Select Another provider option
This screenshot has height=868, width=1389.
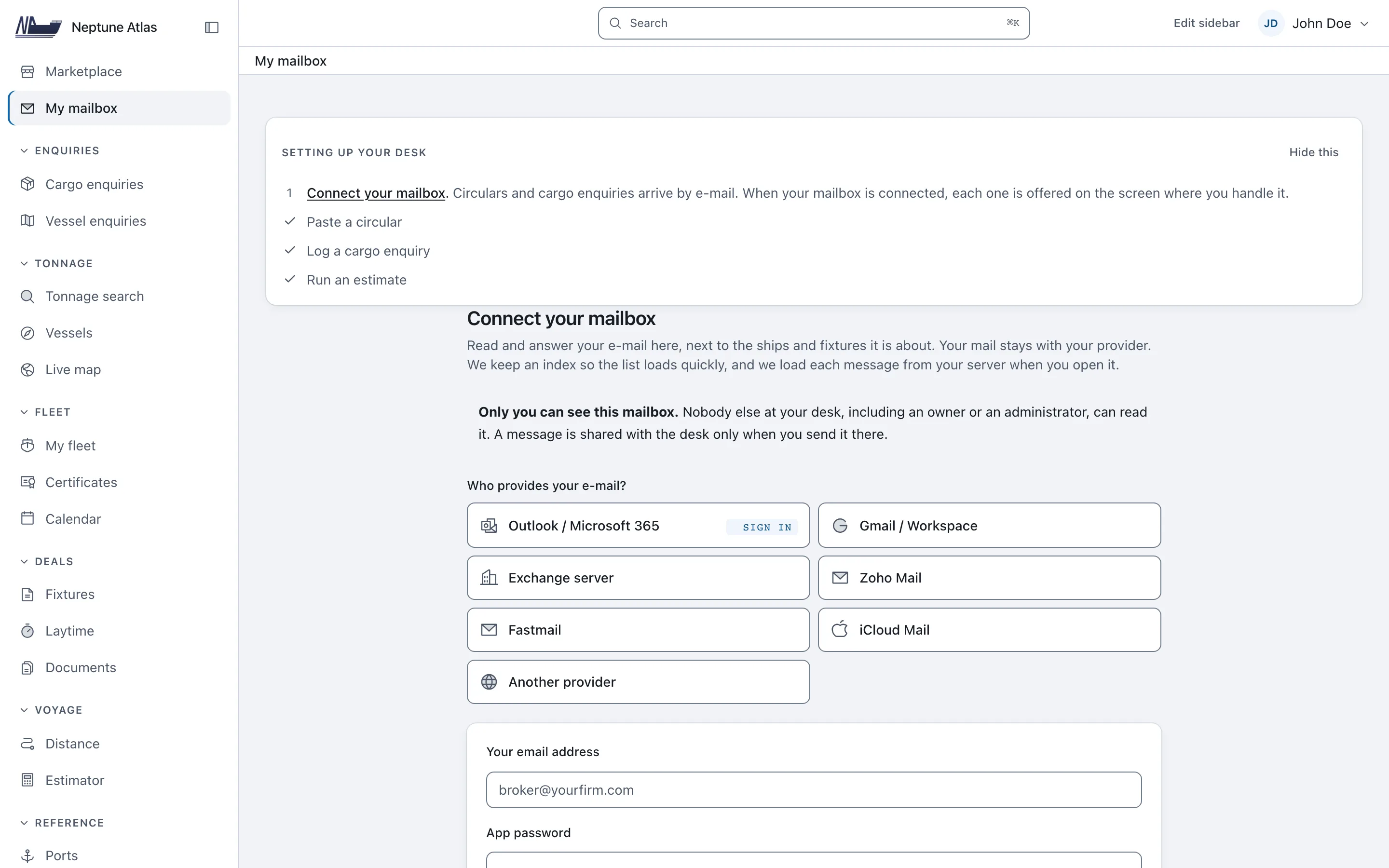(x=638, y=682)
